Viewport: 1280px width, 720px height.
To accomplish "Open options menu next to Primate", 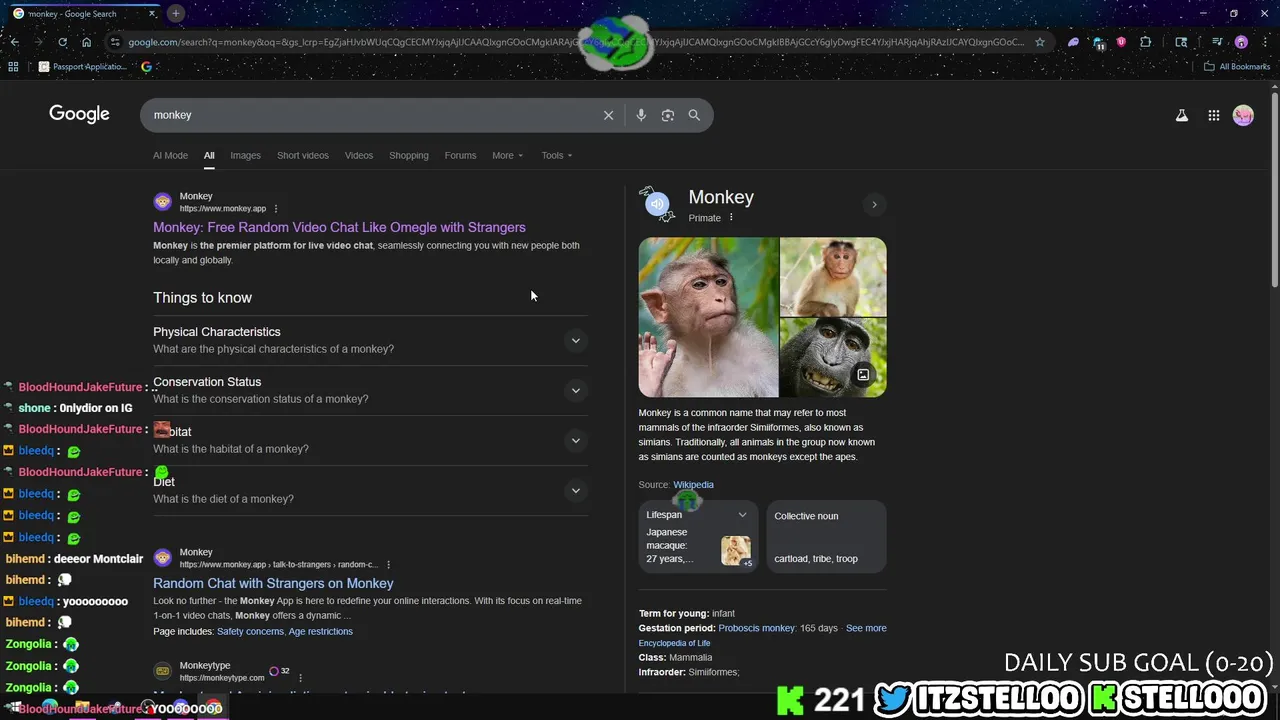I will [x=731, y=218].
